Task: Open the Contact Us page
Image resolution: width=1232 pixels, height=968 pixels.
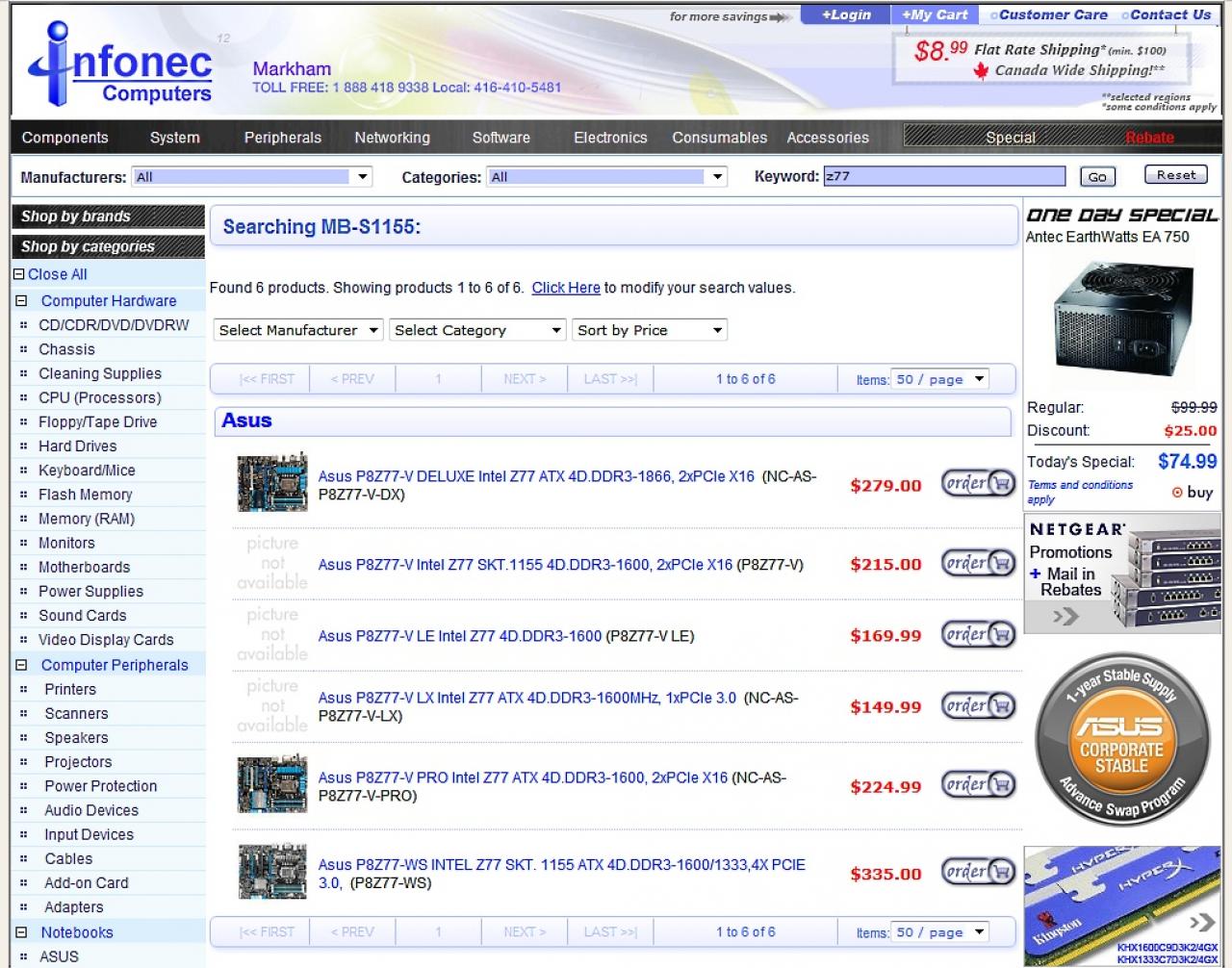Action: 1167,14
